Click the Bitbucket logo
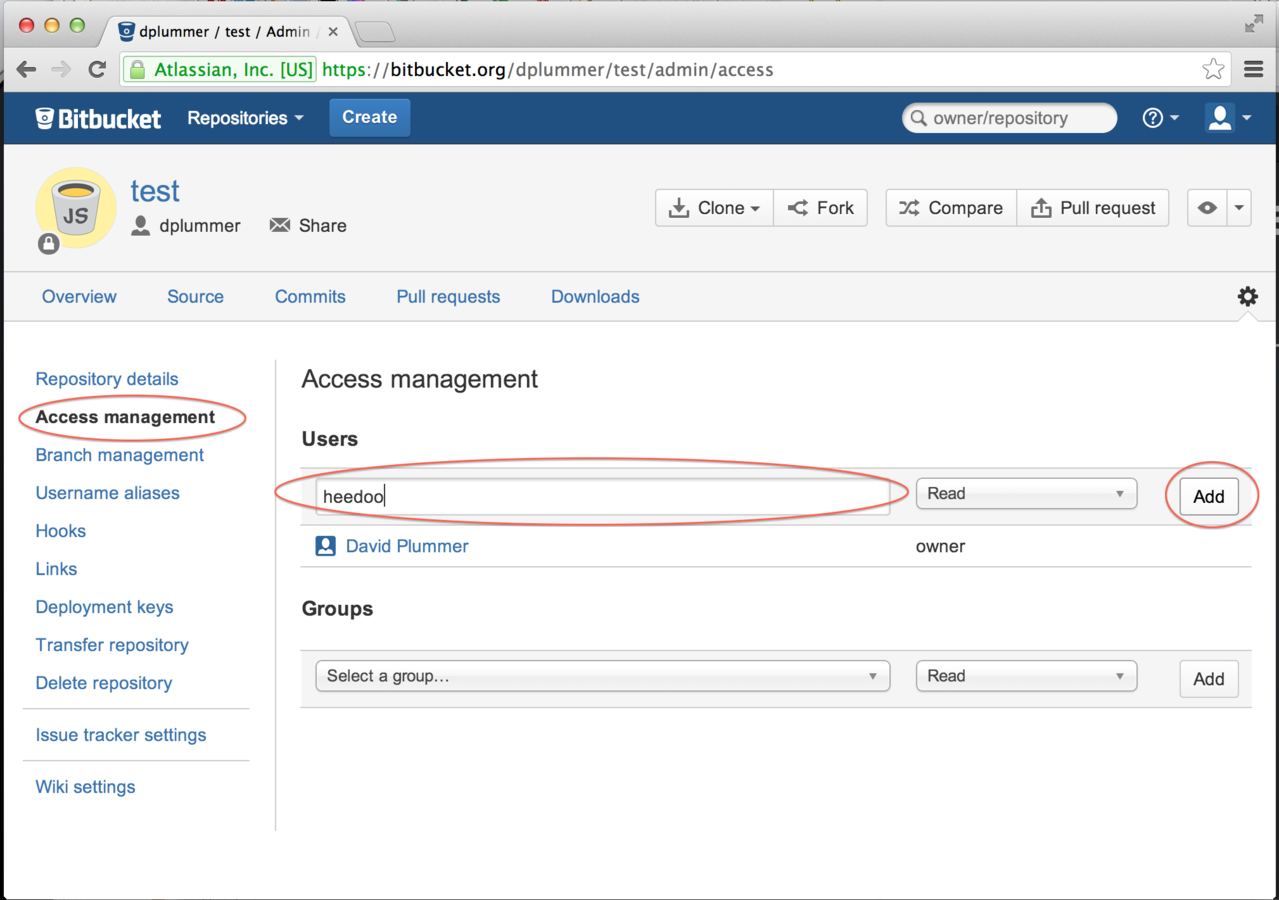Screen dimensions: 1279x900 98,118
